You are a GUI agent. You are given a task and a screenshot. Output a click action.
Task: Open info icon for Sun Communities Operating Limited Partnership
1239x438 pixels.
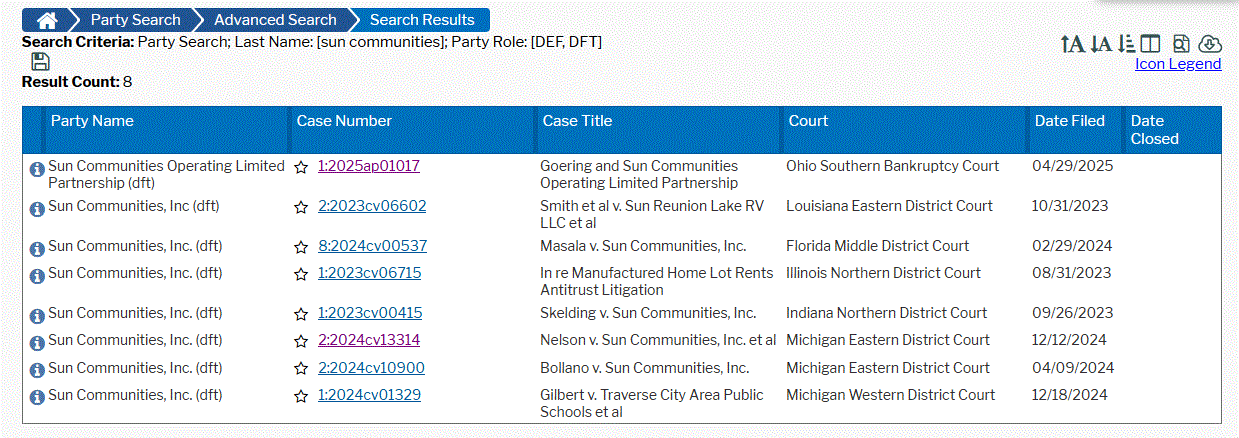pos(37,169)
